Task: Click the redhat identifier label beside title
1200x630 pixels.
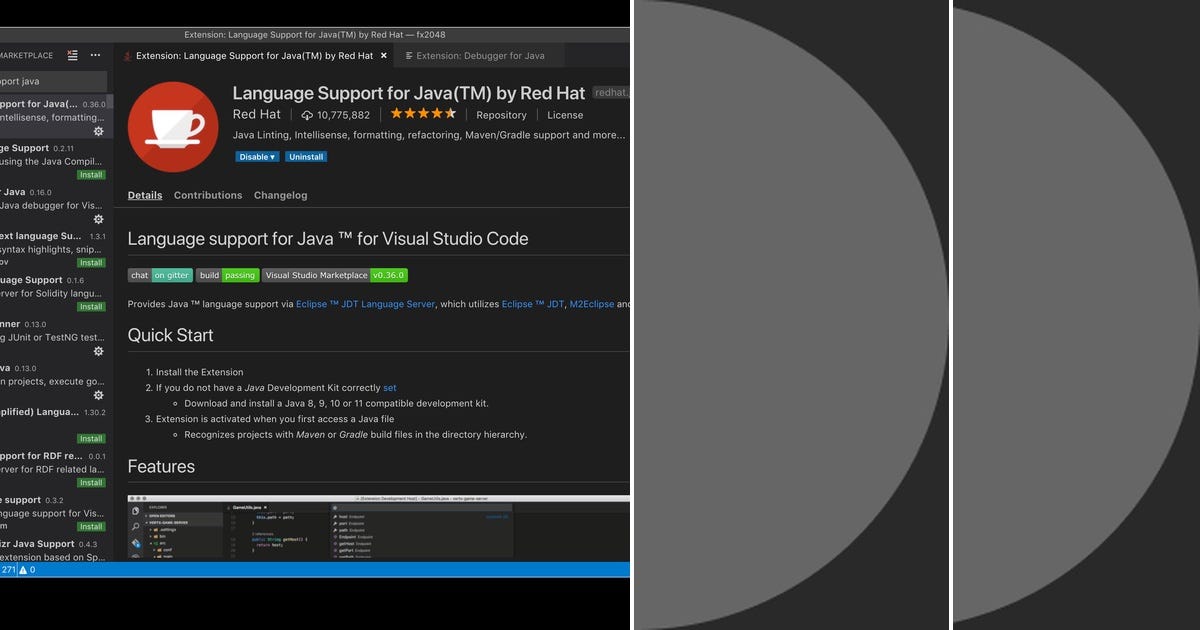Action: pos(611,93)
